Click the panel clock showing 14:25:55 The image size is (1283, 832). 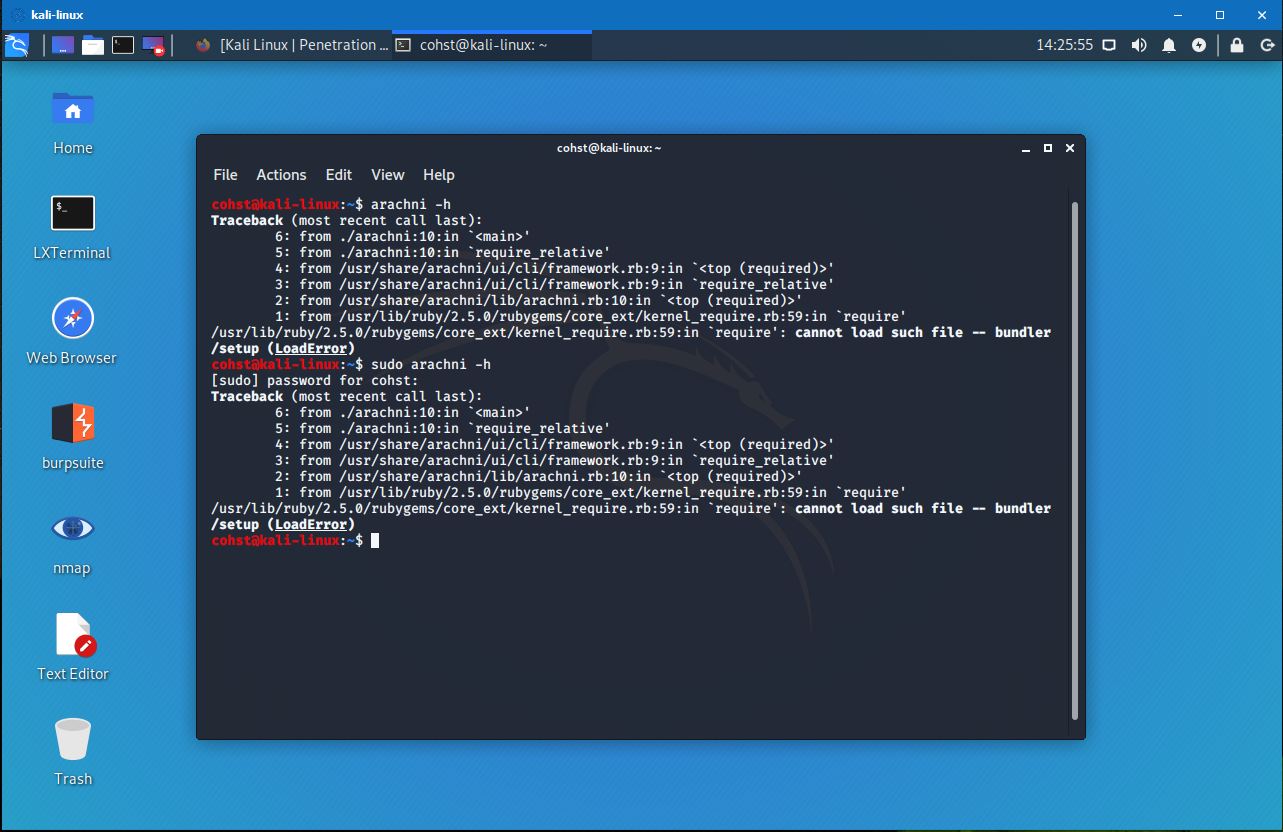(1064, 45)
